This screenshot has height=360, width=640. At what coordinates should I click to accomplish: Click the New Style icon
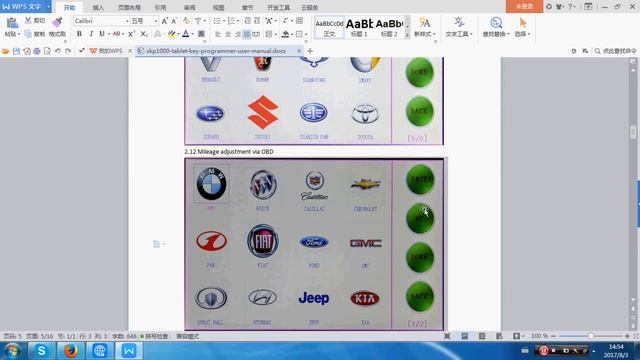coord(424,22)
